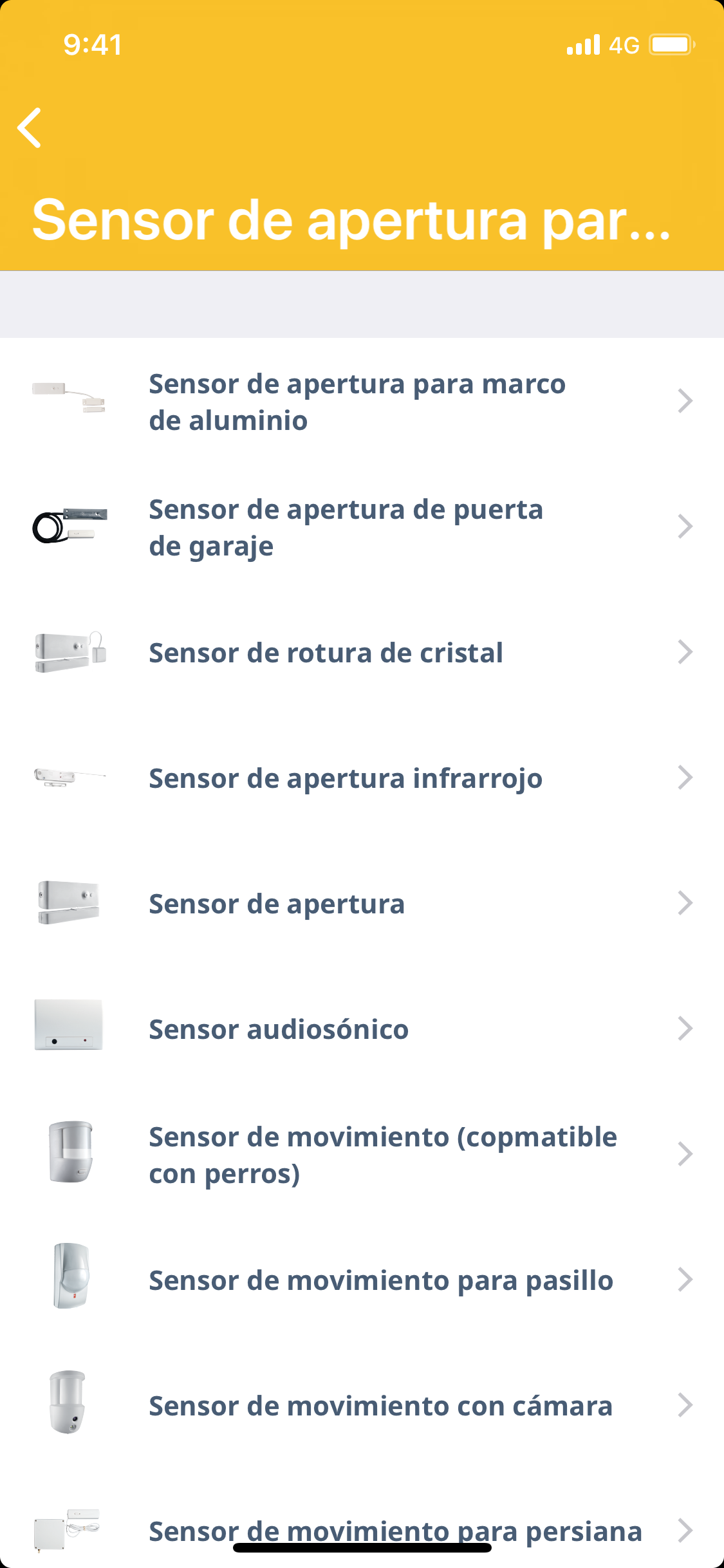724x1568 pixels.
Task: Expand chevron beside Sensor de movimiento para pasillo
Action: click(x=685, y=1280)
